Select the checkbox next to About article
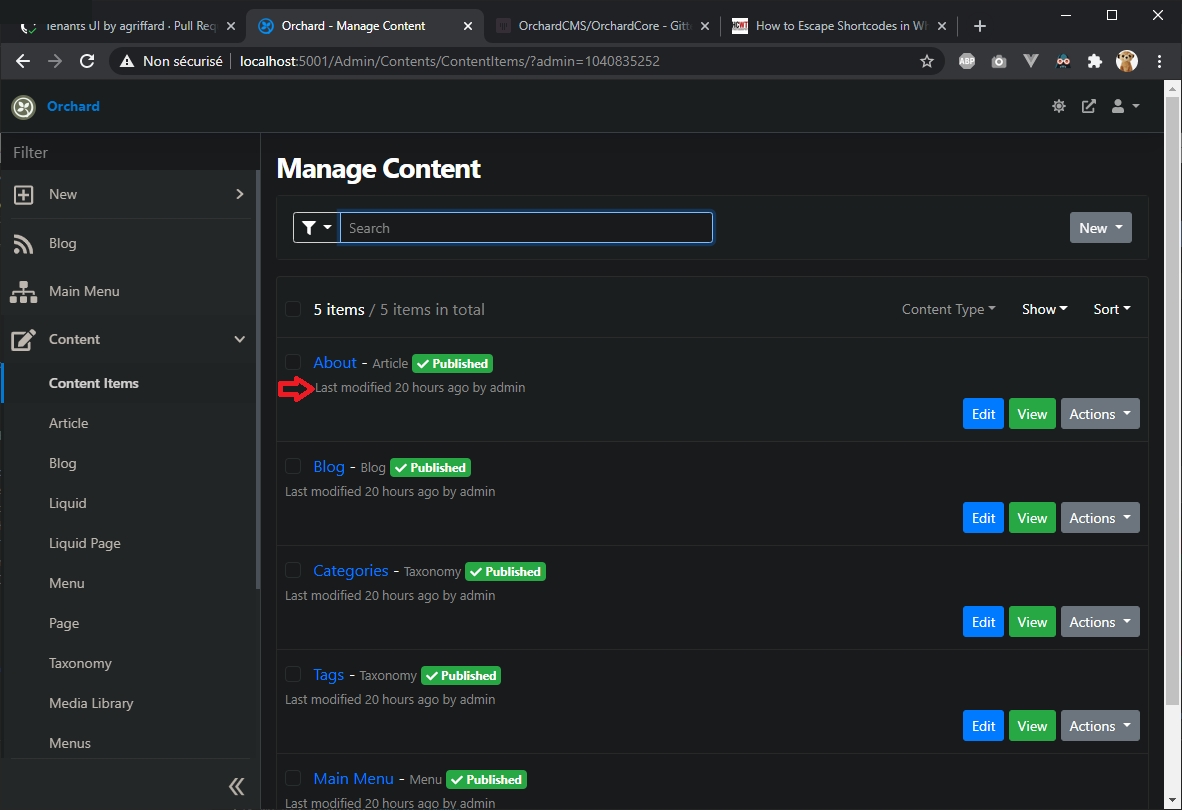 coord(293,362)
